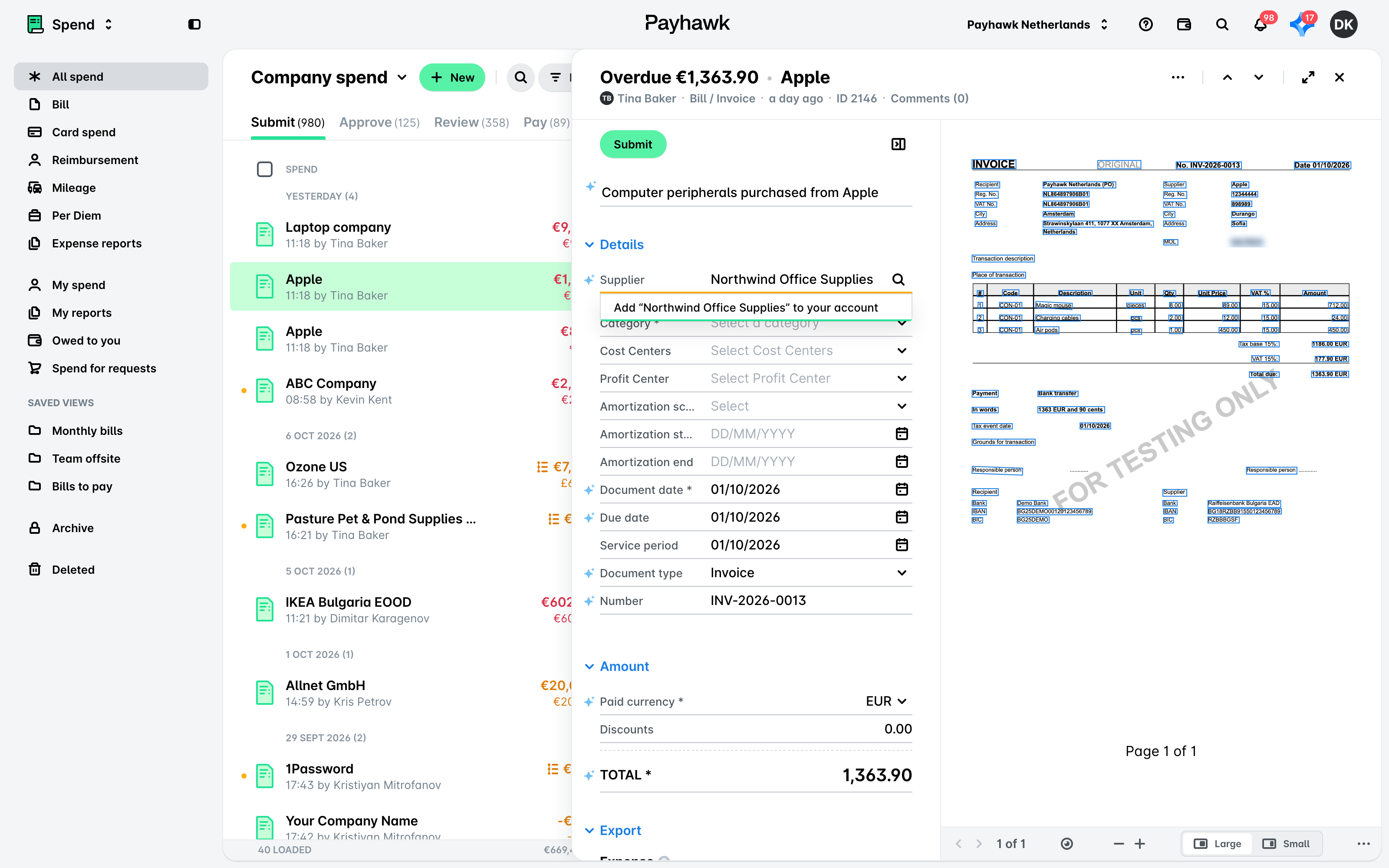Open the Paid currency EUR dropdown

click(885, 701)
